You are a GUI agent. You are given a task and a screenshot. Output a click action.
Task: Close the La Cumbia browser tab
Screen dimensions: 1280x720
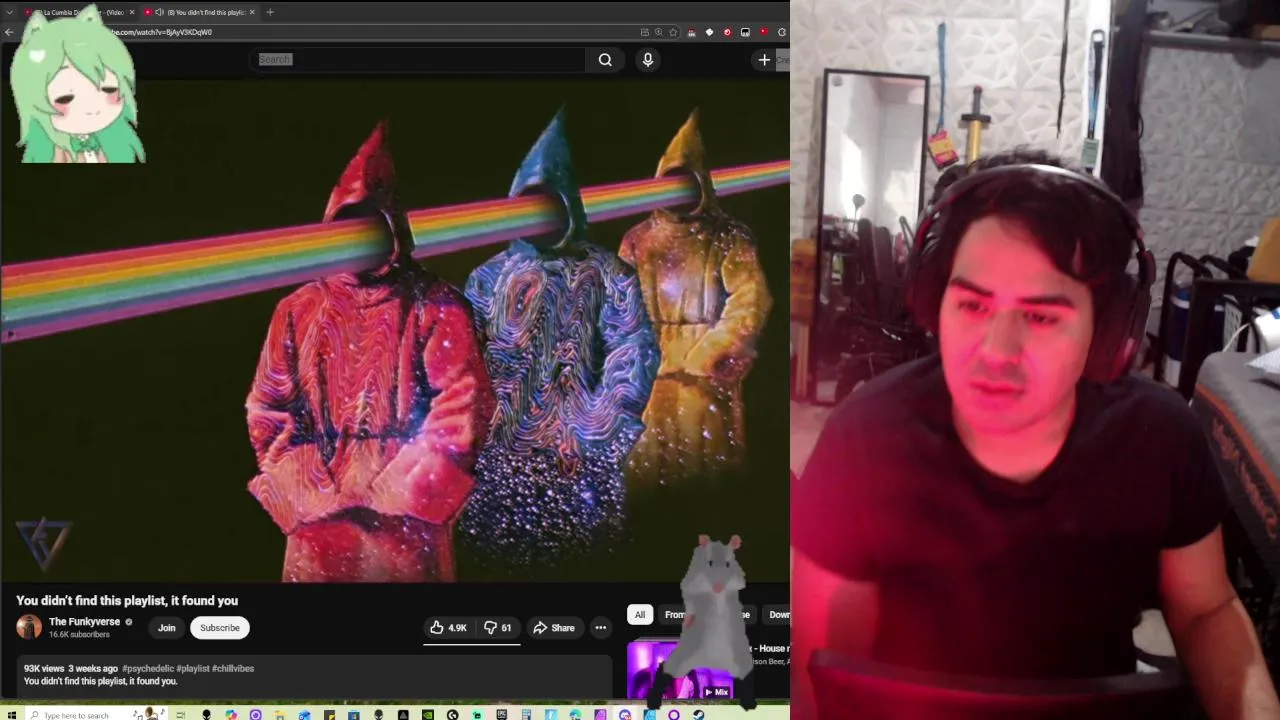tap(131, 12)
